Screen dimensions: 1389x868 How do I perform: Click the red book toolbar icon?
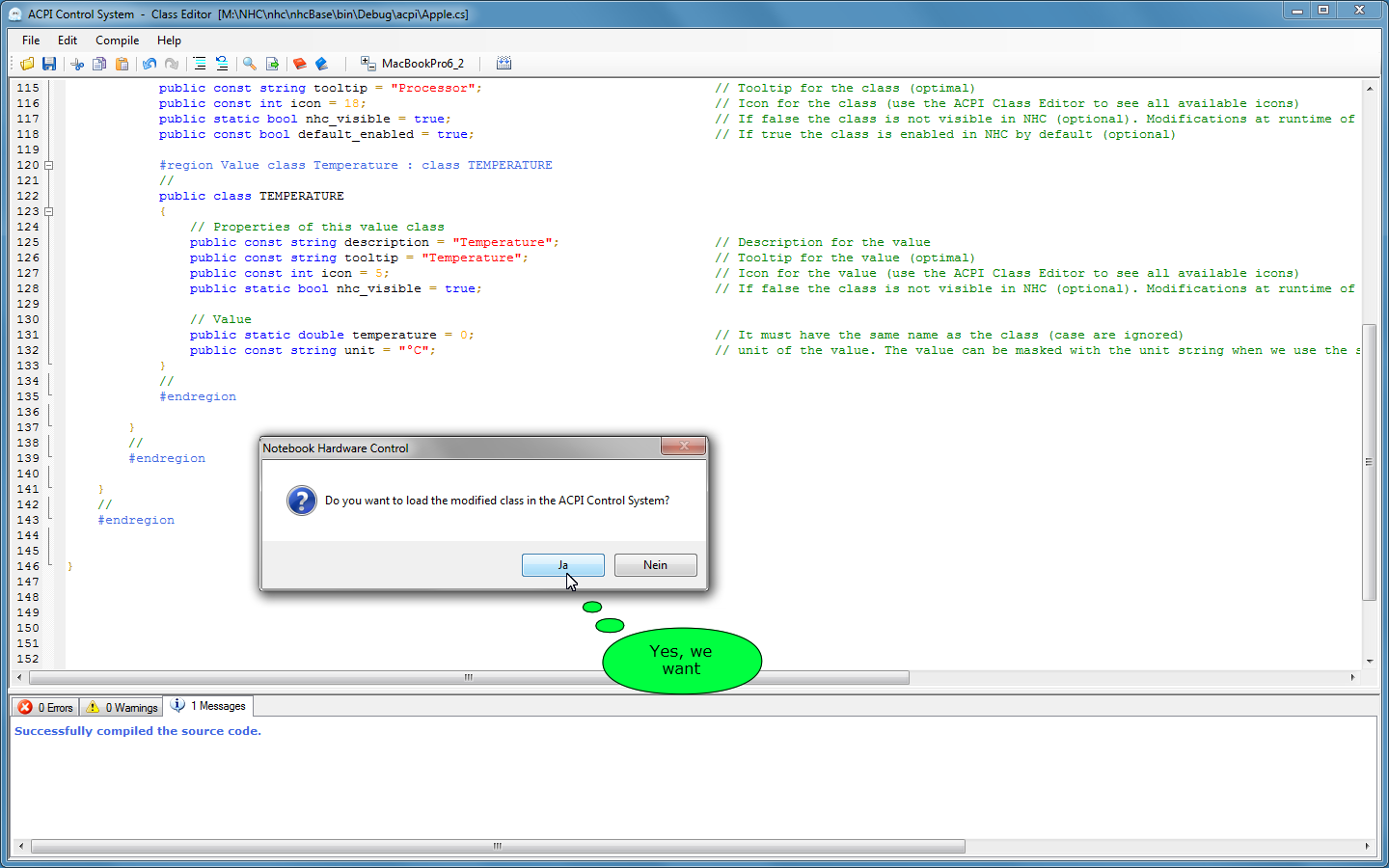[300, 64]
